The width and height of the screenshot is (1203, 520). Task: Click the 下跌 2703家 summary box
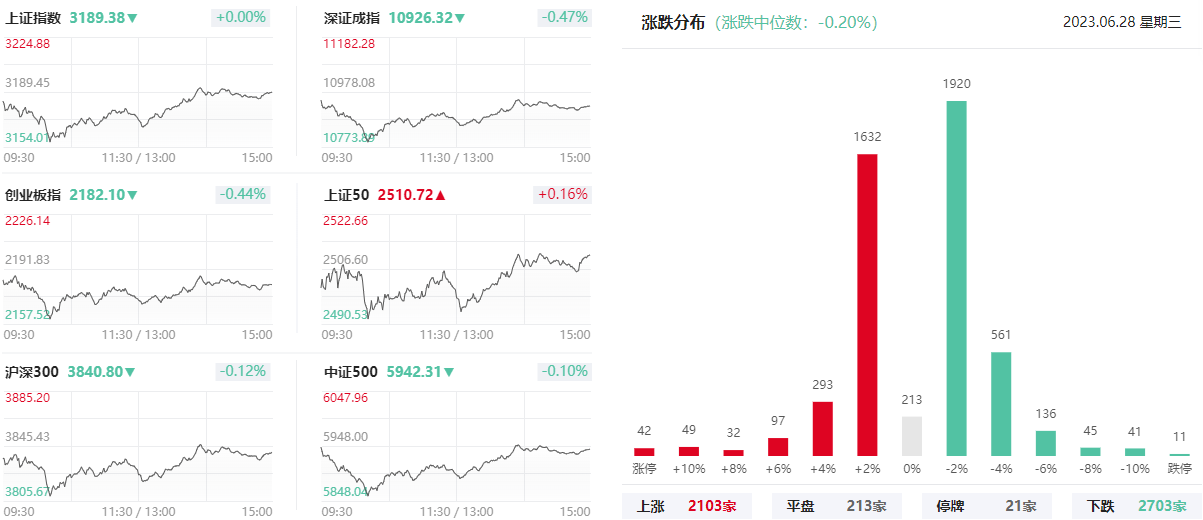[x=1136, y=506]
